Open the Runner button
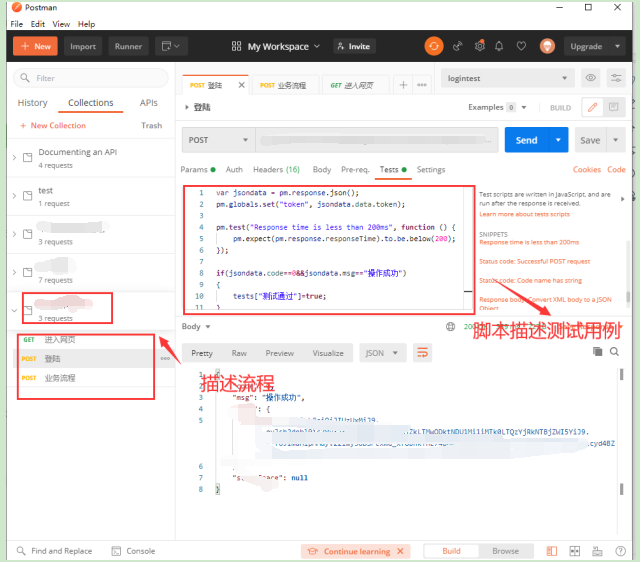The height and width of the screenshot is (562, 640). tap(128, 46)
